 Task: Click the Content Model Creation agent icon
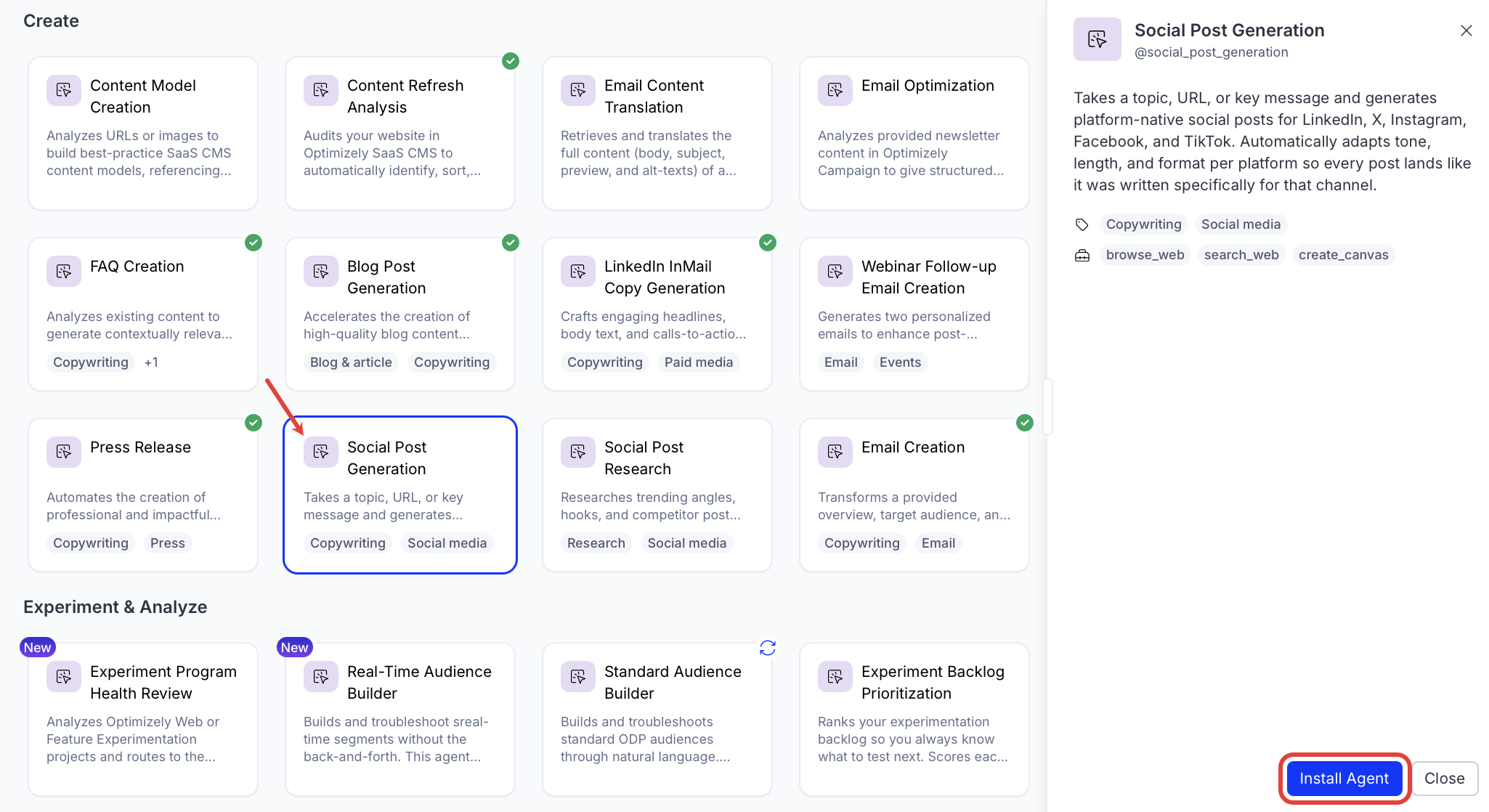point(64,90)
